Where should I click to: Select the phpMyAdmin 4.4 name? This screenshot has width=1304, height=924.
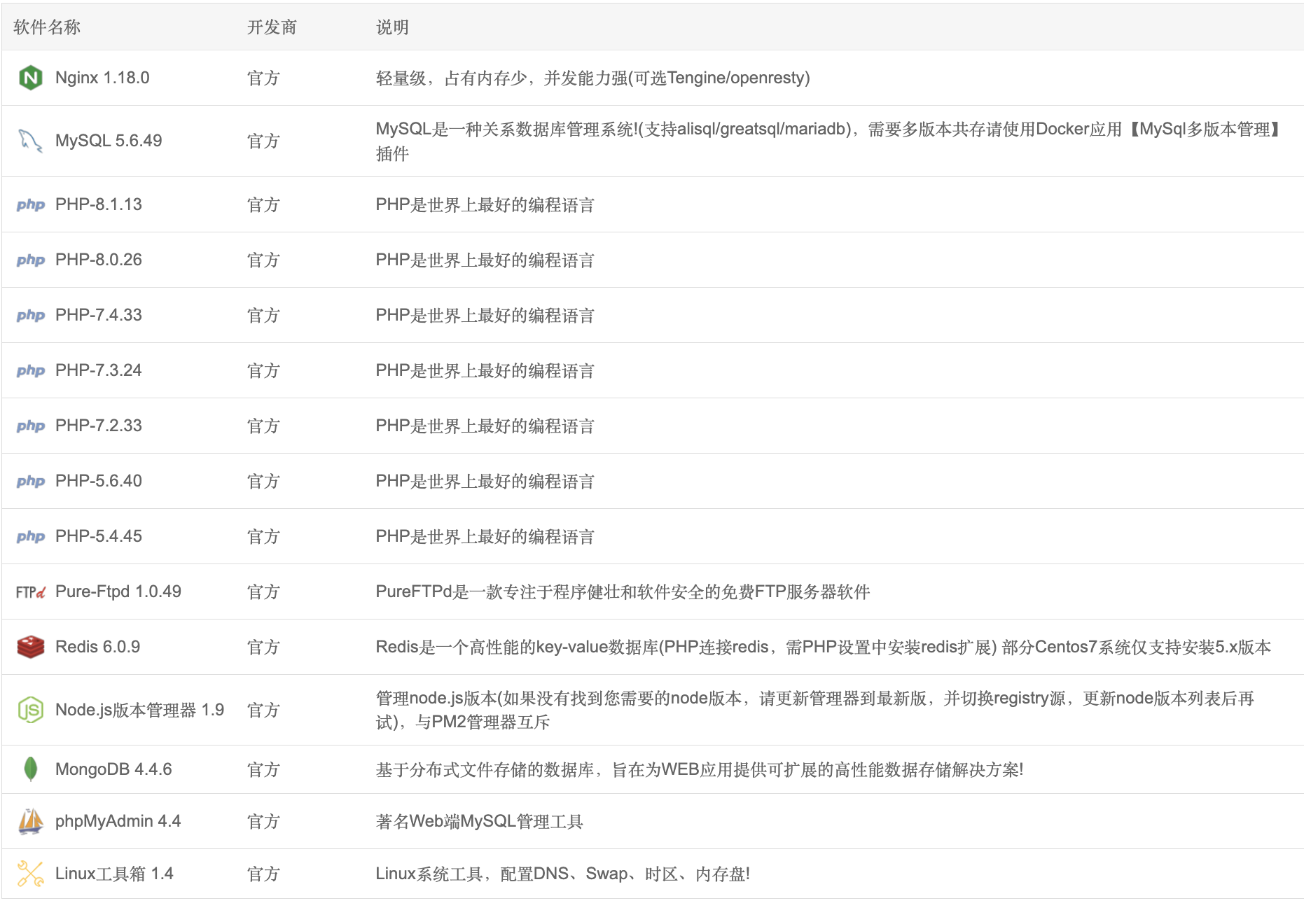point(118,821)
